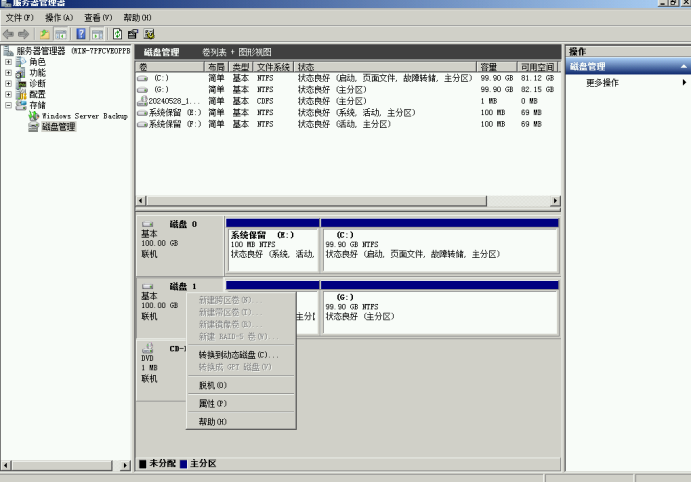This screenshot has width=692, height=483.
Task: Click the CD-ROM DVD drive icon
Action: point(148,349)
